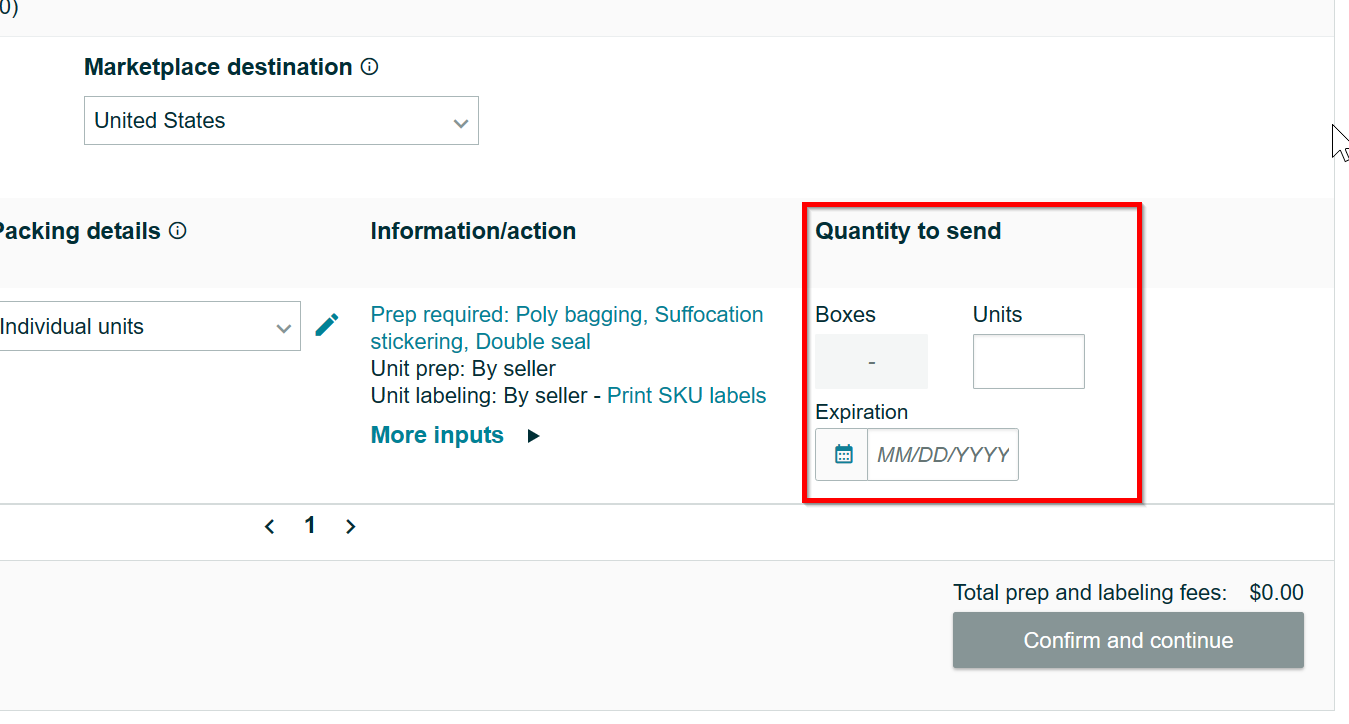
Task: Expand the More inputs text link
Action: coord(437,436)
